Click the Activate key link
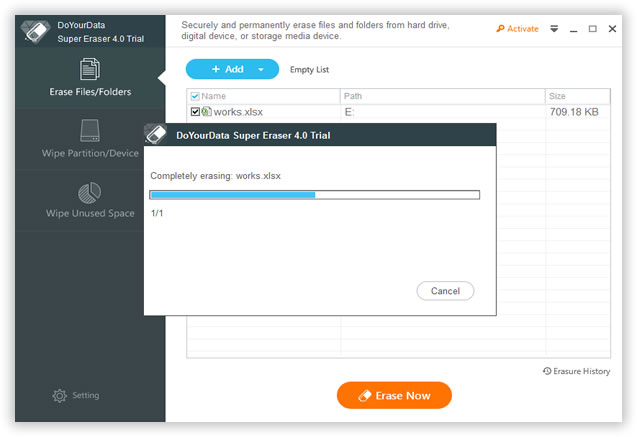This screenshot has height=437, width=637. coord(517,29)
